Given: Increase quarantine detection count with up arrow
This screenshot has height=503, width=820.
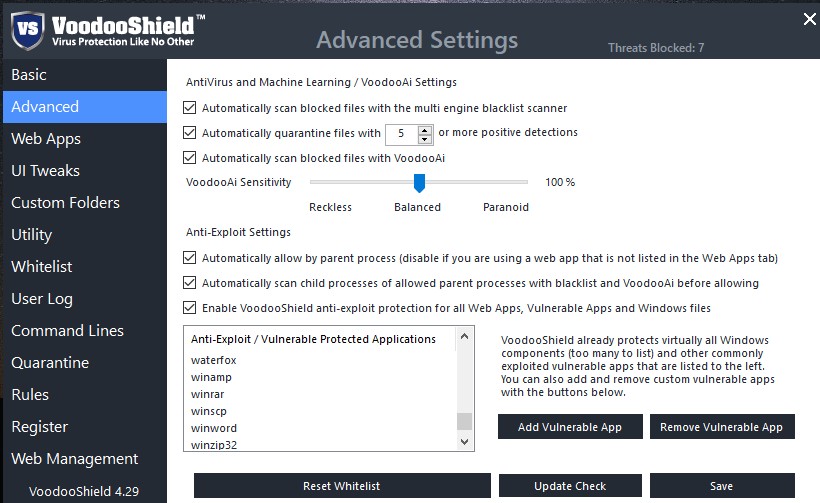Looking at the screenshot, I should 425,129.
